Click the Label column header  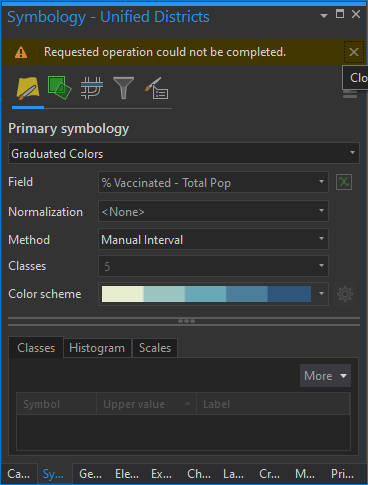coord(273,404)
